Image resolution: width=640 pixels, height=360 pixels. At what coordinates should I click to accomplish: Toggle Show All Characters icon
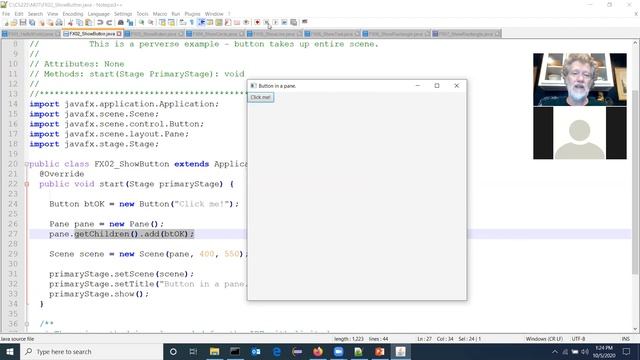click(191, 22)
